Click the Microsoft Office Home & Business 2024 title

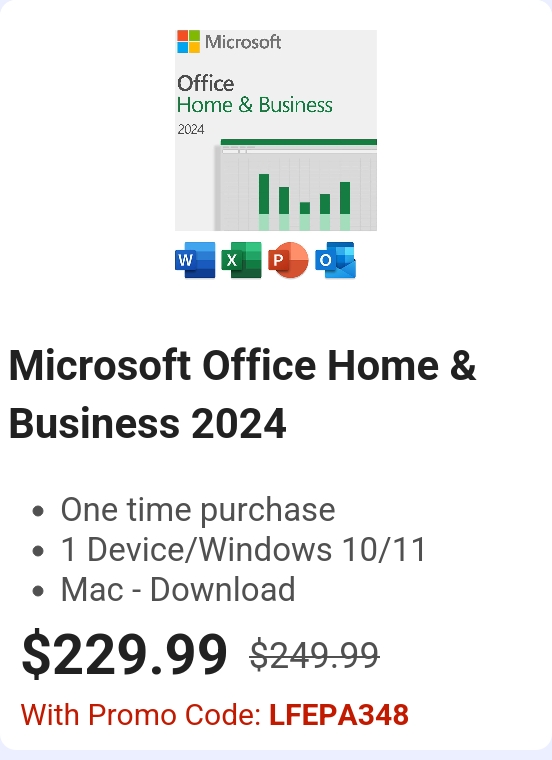[243, 394]
